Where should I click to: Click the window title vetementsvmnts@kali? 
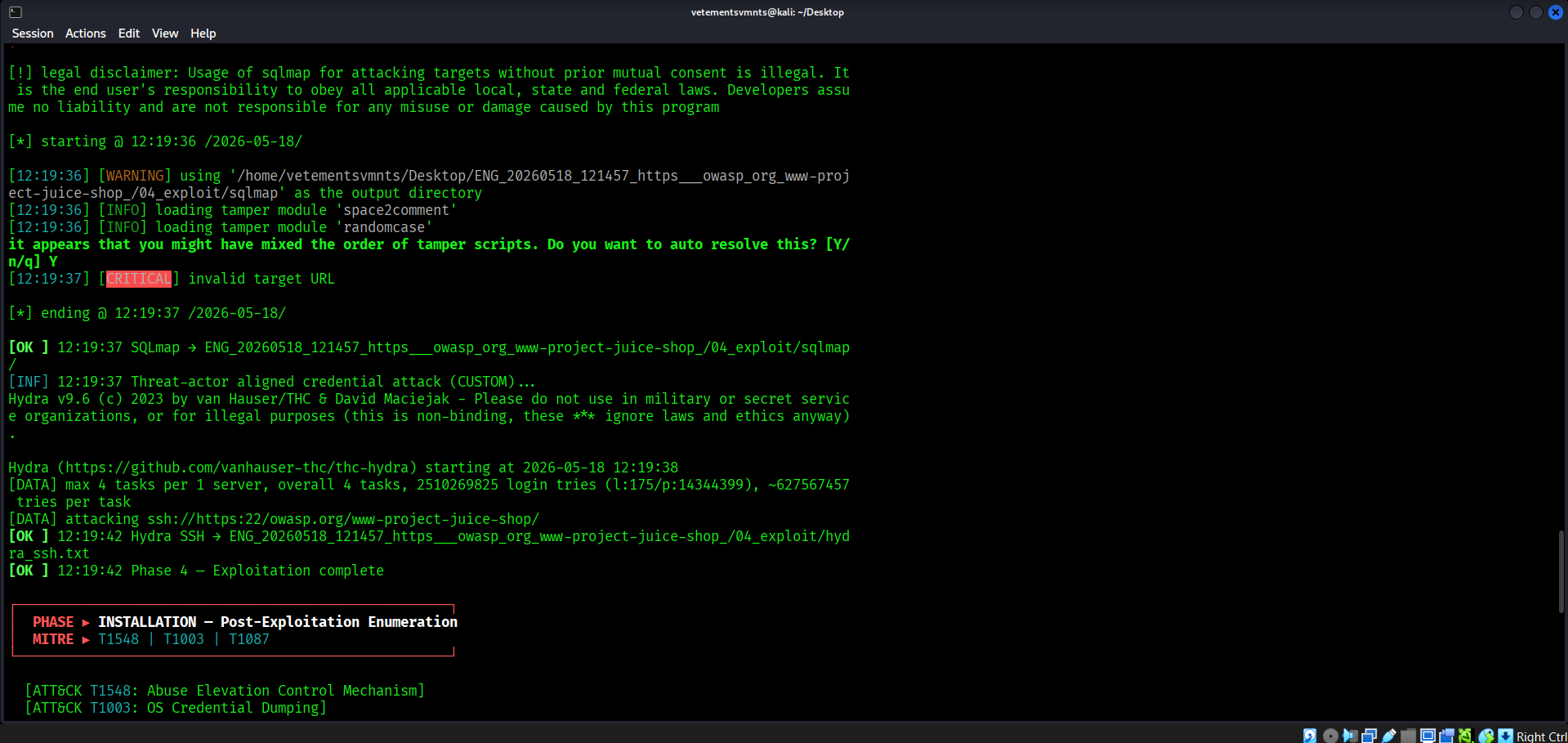pyautogui.click(x=767, y=12)
